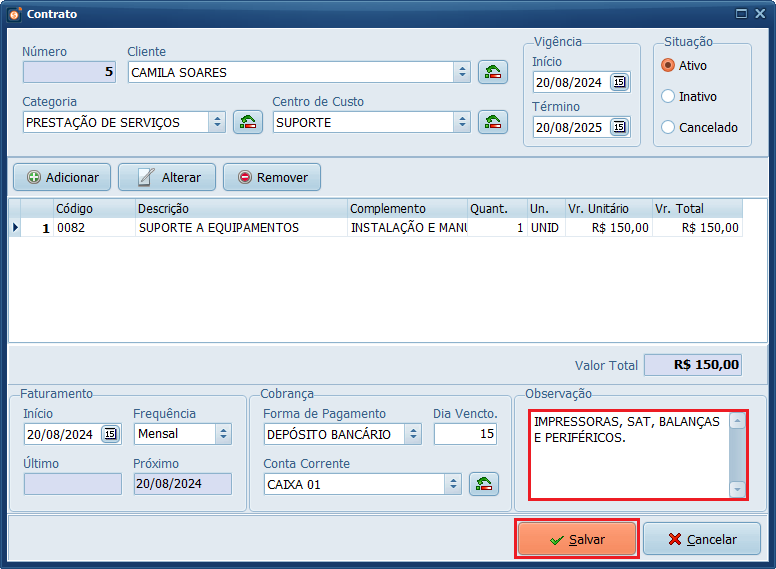Expand the Forma de Pagamento dropdown
The width and height of the screenshot is (776, 569).
pyautogui.click(x=413, y=434)
